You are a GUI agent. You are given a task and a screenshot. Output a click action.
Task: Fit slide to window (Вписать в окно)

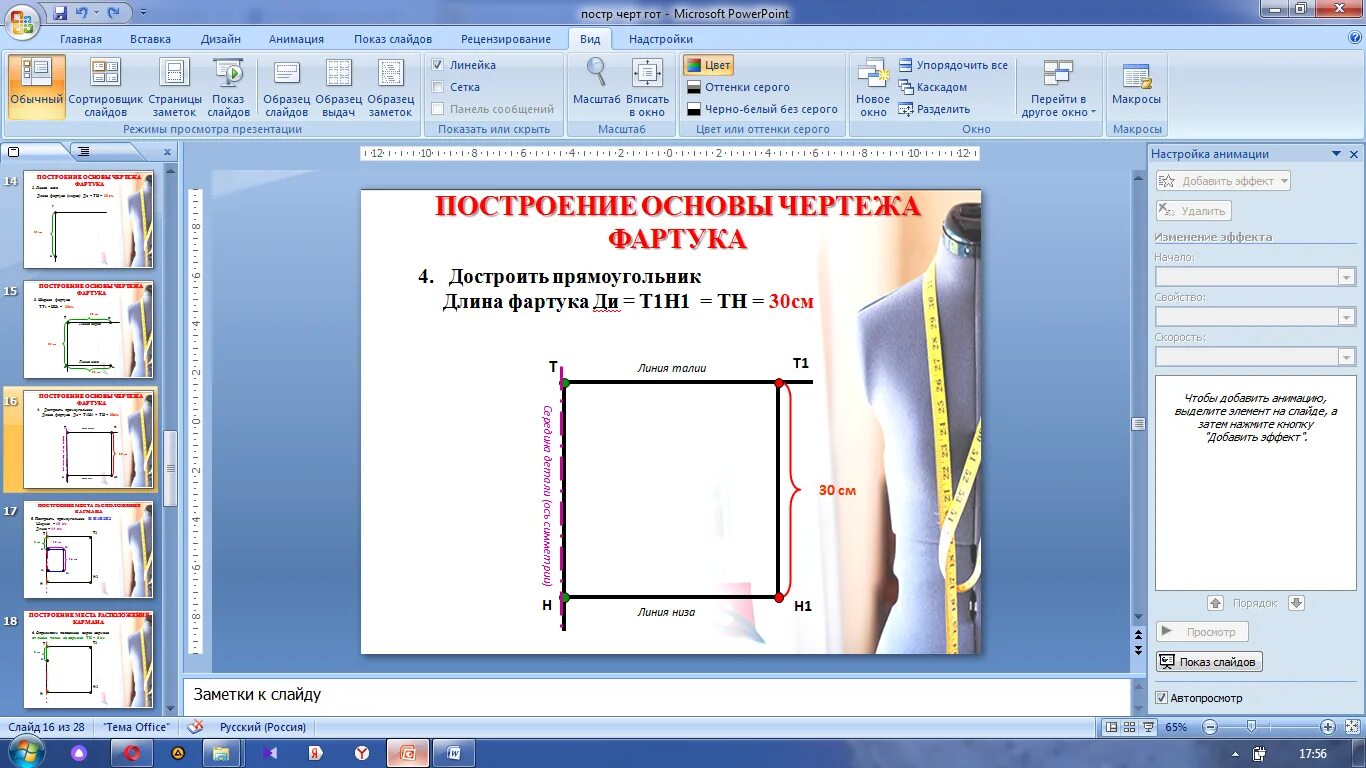(x=648, y=87)
